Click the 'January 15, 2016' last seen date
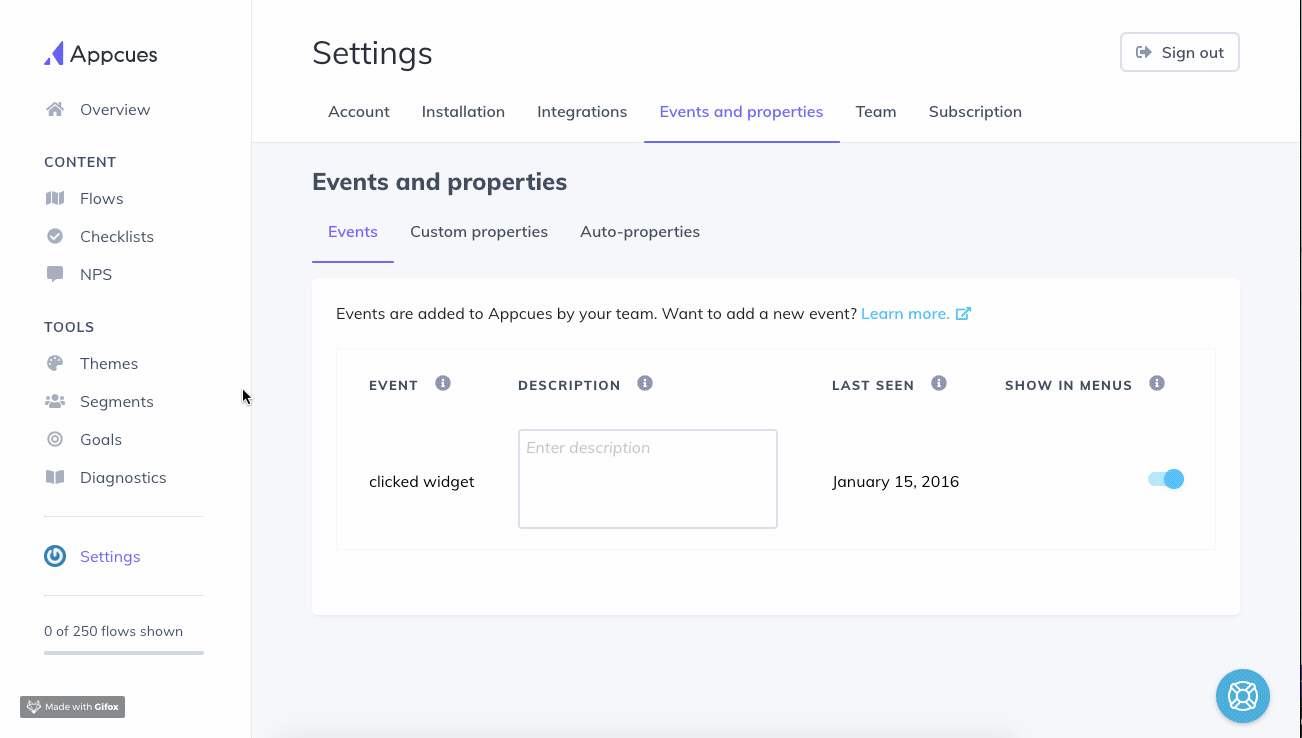1302x738 pixels. click(x=896, y=481)
